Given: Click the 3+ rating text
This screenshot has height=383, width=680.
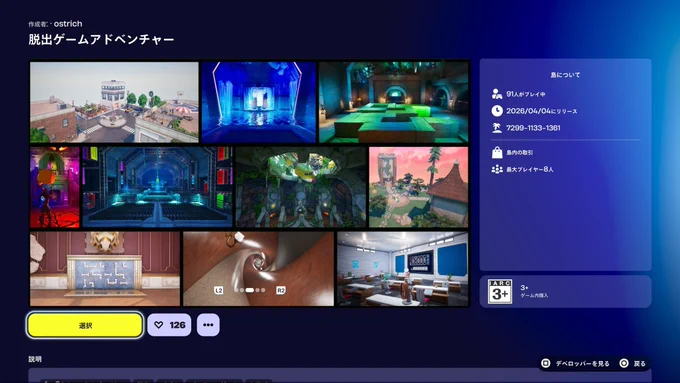Looking at the screenshot, I should (x=524, y=288).
